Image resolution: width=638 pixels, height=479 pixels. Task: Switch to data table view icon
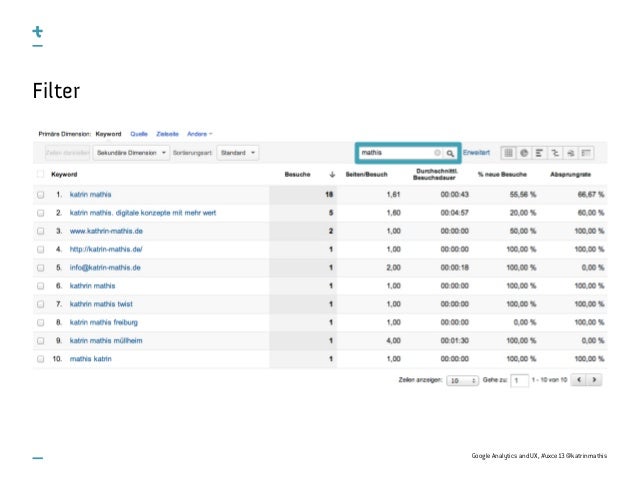(507, 153)
